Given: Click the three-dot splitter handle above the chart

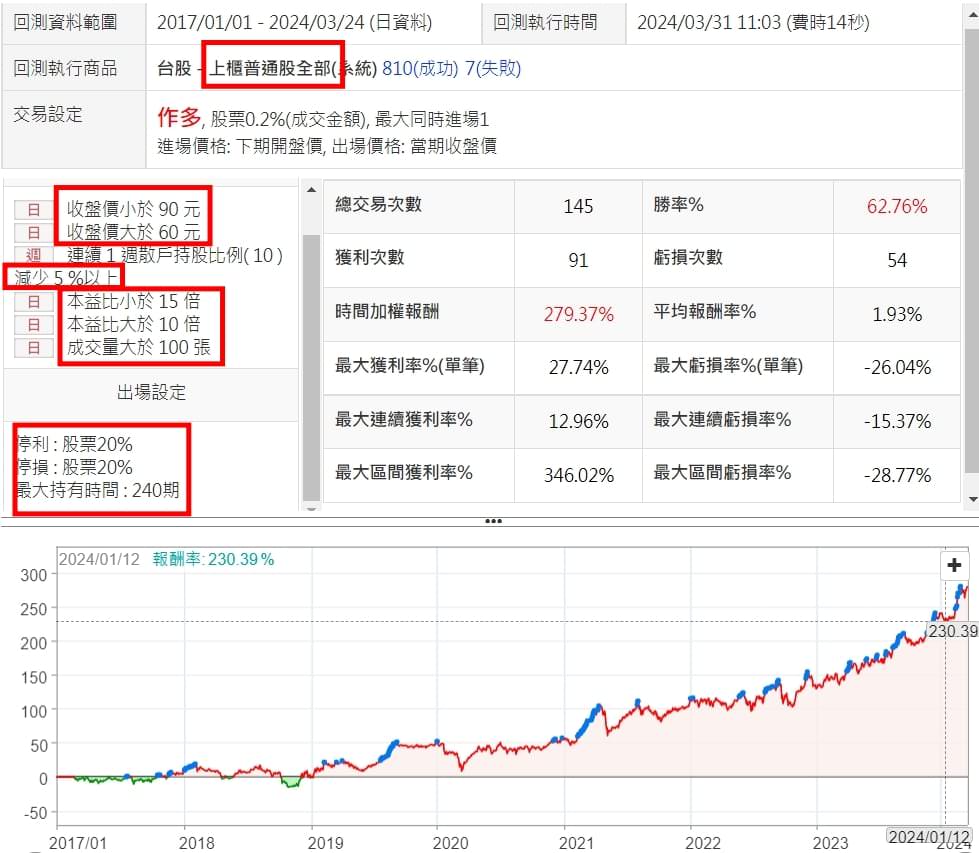Looking at the screenshot, I should [491, 521].
